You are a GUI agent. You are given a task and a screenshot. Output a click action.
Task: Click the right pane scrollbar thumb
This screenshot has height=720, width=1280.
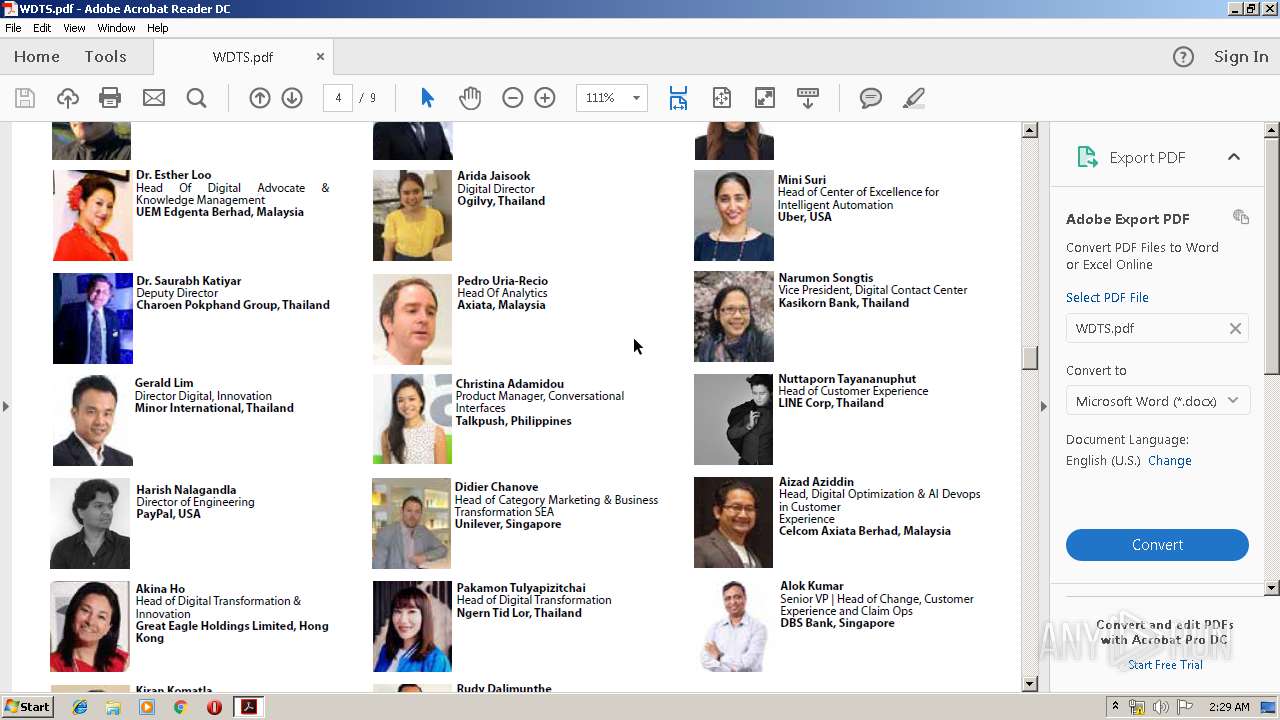(x=1272, y=255)
